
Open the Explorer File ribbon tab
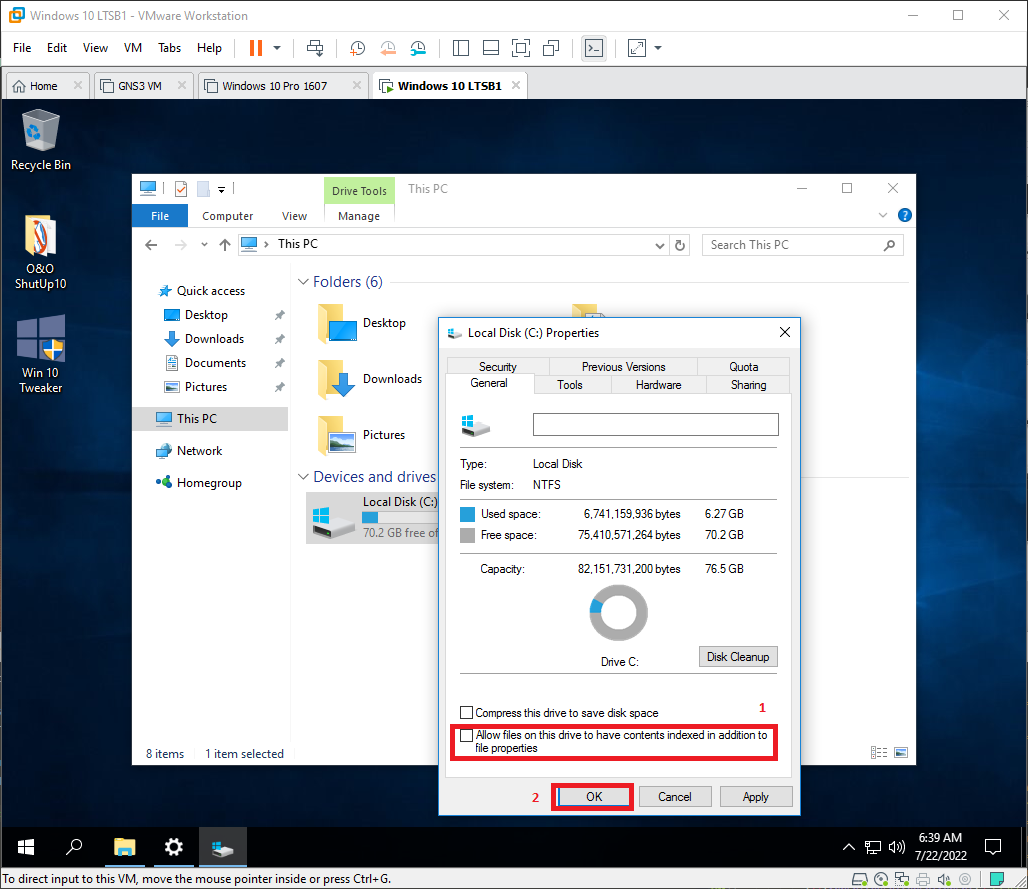click(x=160, y=216)
